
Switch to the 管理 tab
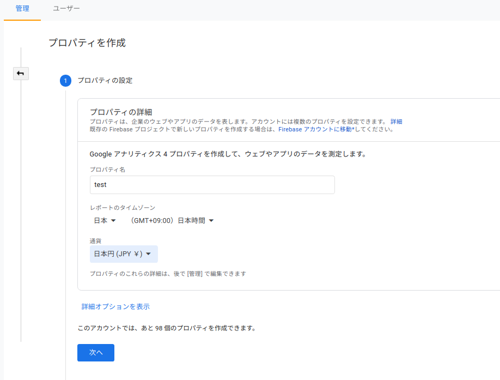coord(22,9)
